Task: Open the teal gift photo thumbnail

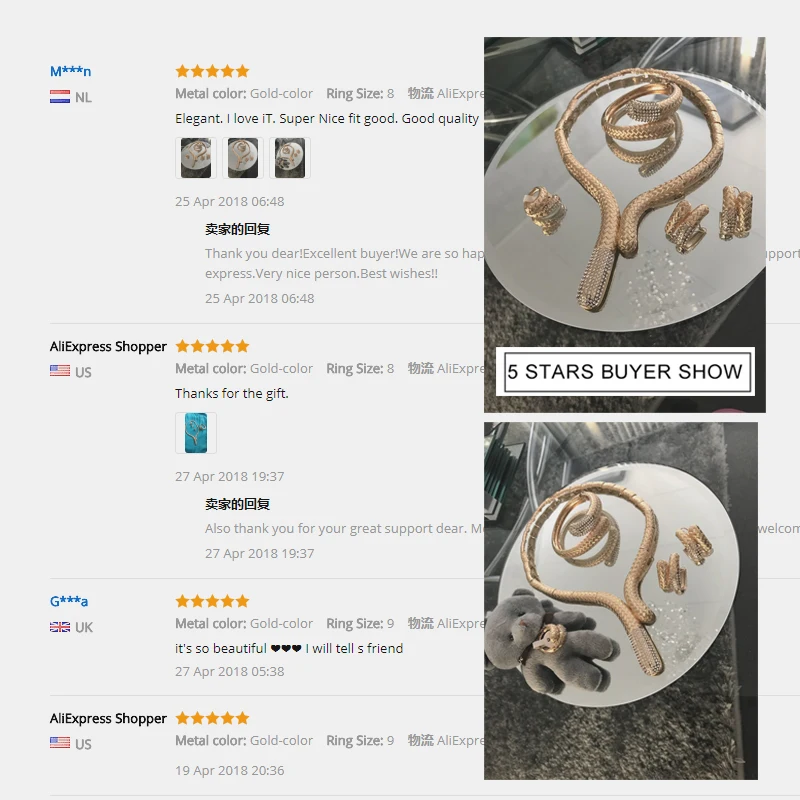Action: 196,433
